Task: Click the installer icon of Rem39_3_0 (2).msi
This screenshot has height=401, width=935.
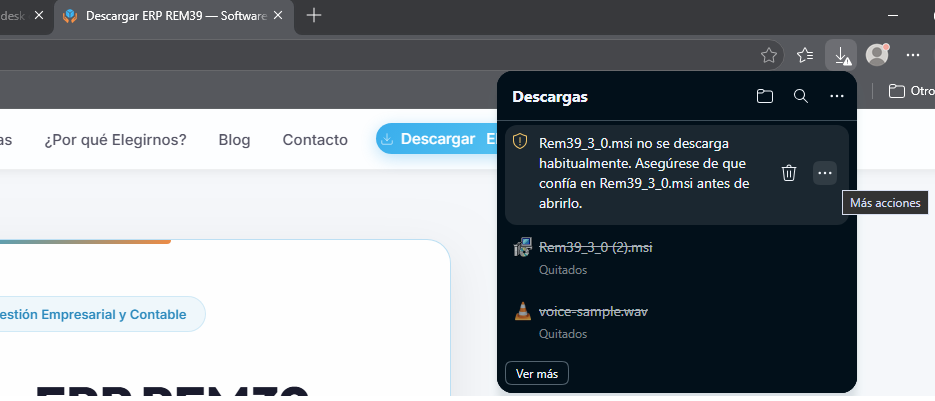Action: point(522,247)
